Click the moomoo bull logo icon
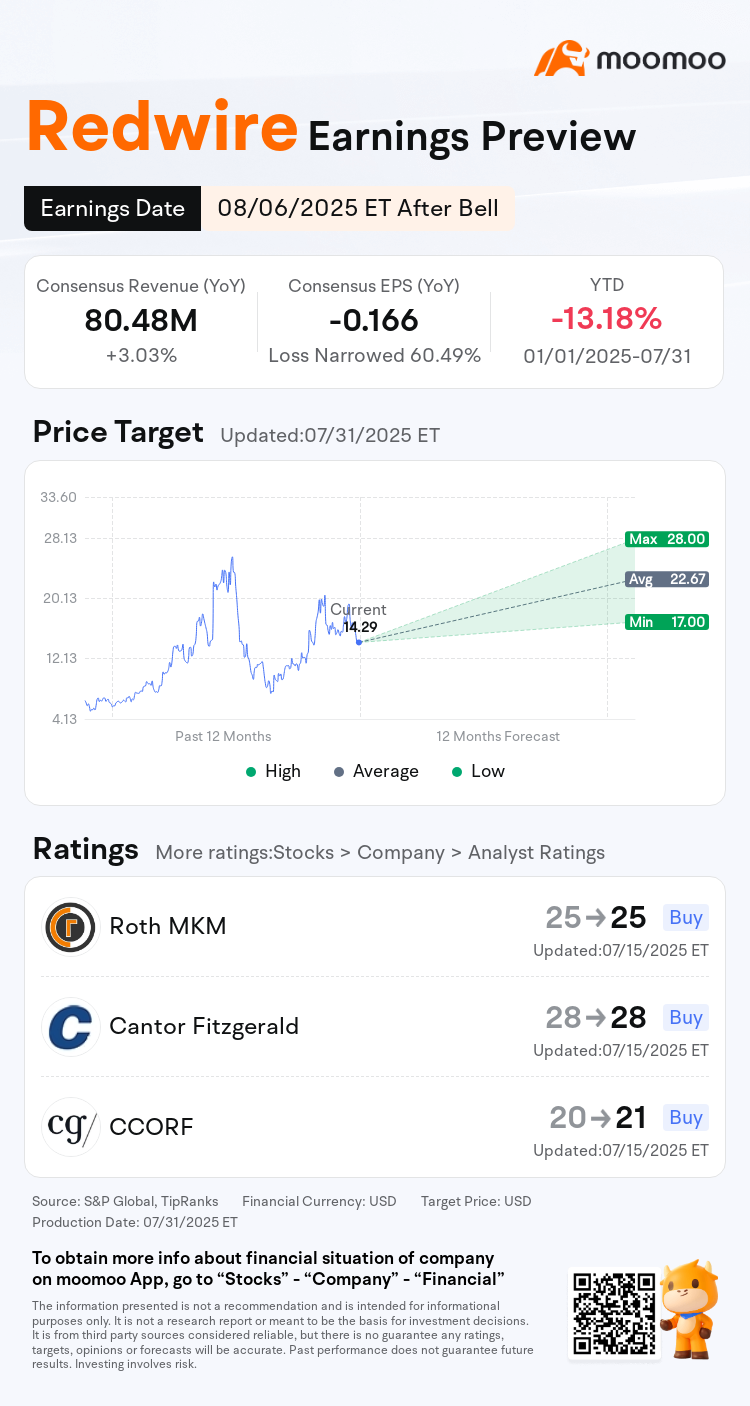 [x=562, y=59]
